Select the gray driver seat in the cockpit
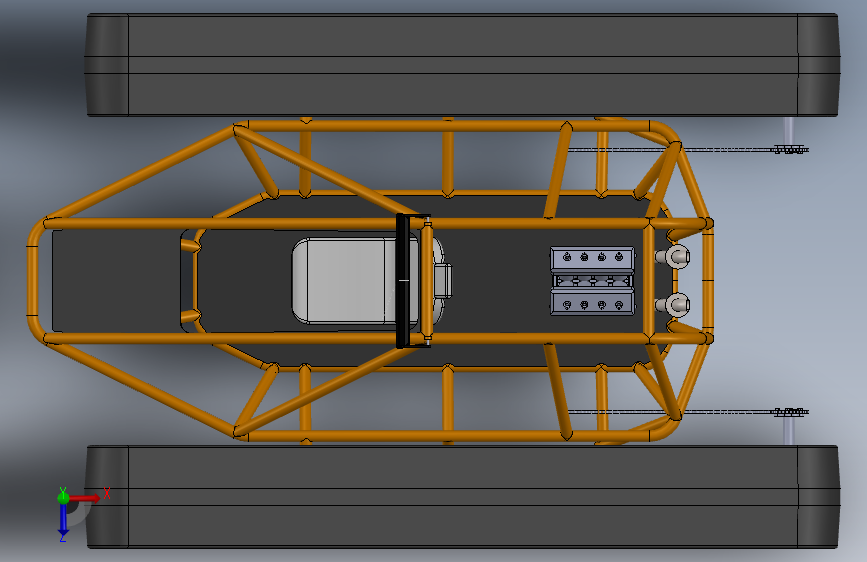 click(347, 280)
